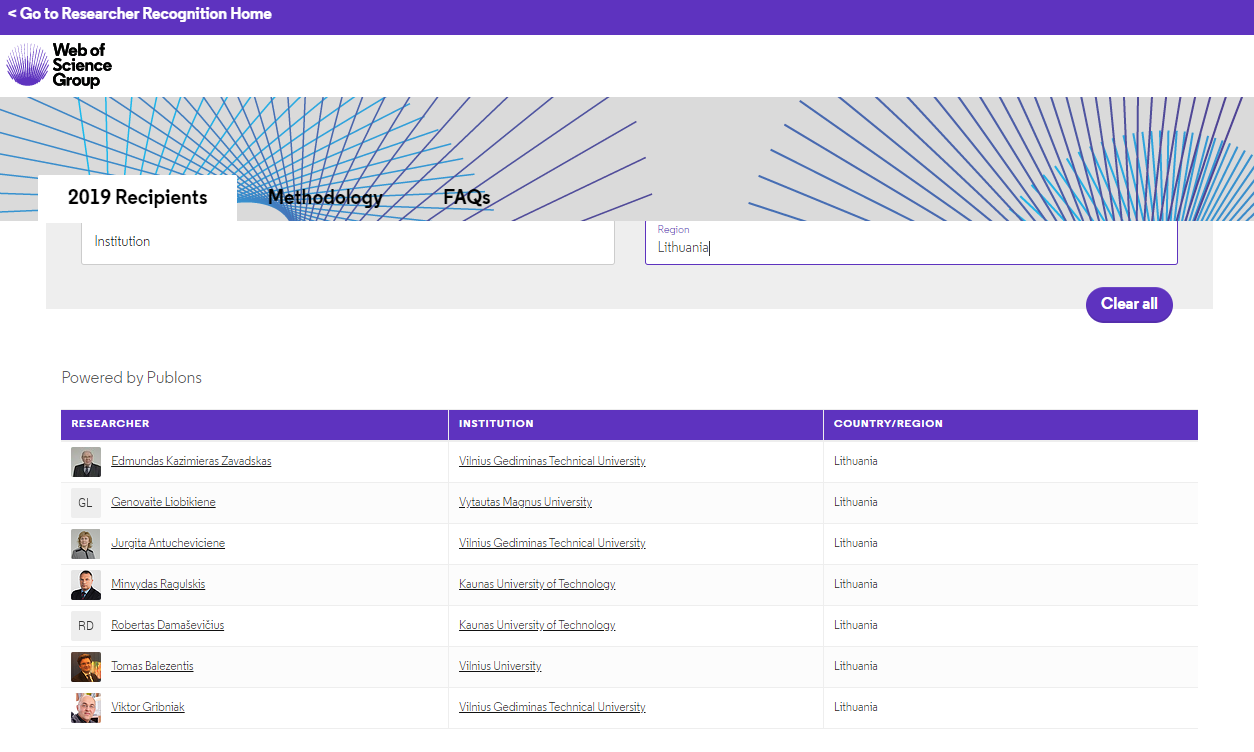
Task: Open Edmundas Kazimieras Zavadskas profile photo
Action: click(x=86, y=461)
